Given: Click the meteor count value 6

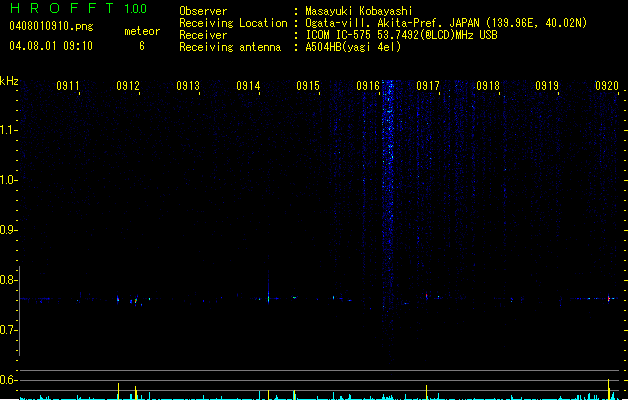Looking at the screenshot, I should point(142,46).
